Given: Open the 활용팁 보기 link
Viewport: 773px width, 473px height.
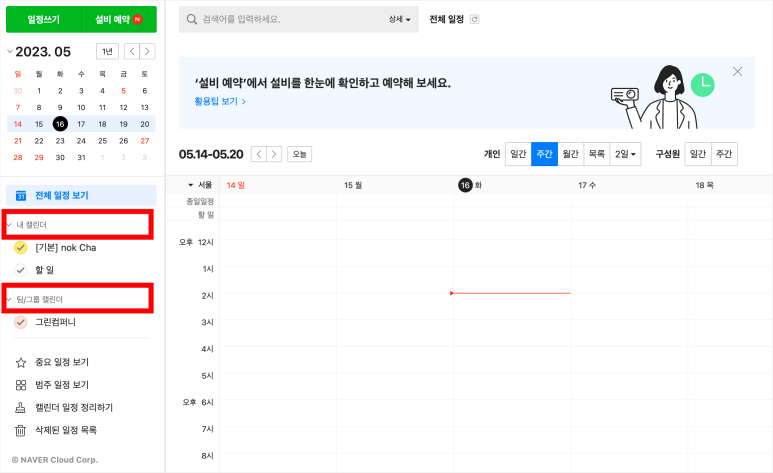Looking at the screenshot, I should pos(220,101).
